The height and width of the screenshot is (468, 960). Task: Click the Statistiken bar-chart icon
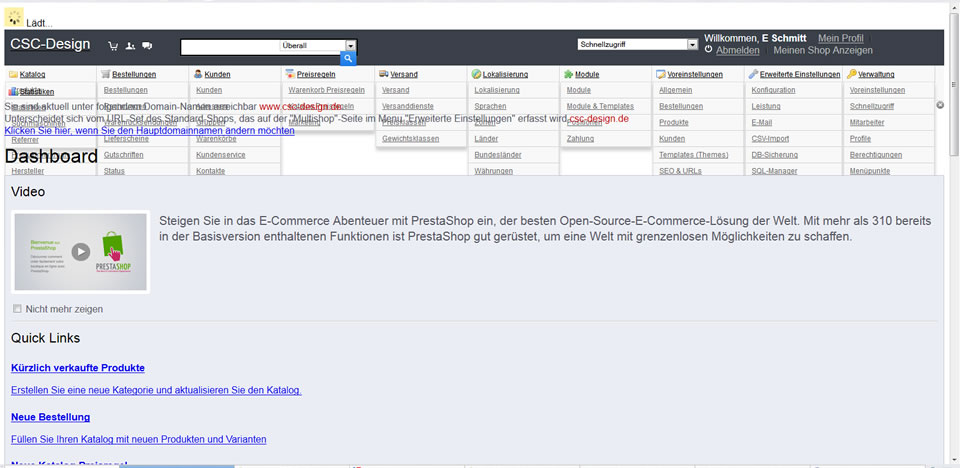[13, 92]
